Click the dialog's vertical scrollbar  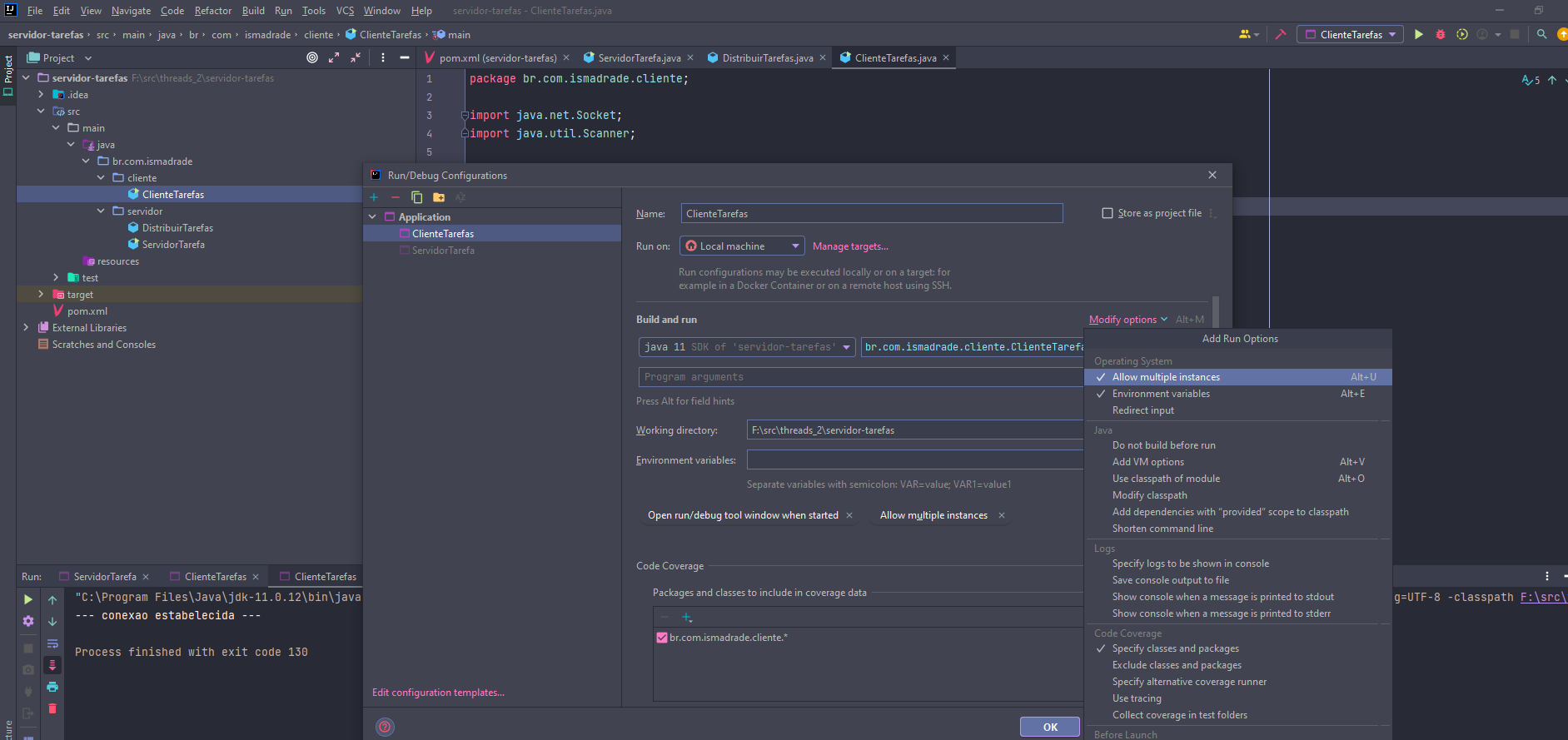tap(1216, 313)
